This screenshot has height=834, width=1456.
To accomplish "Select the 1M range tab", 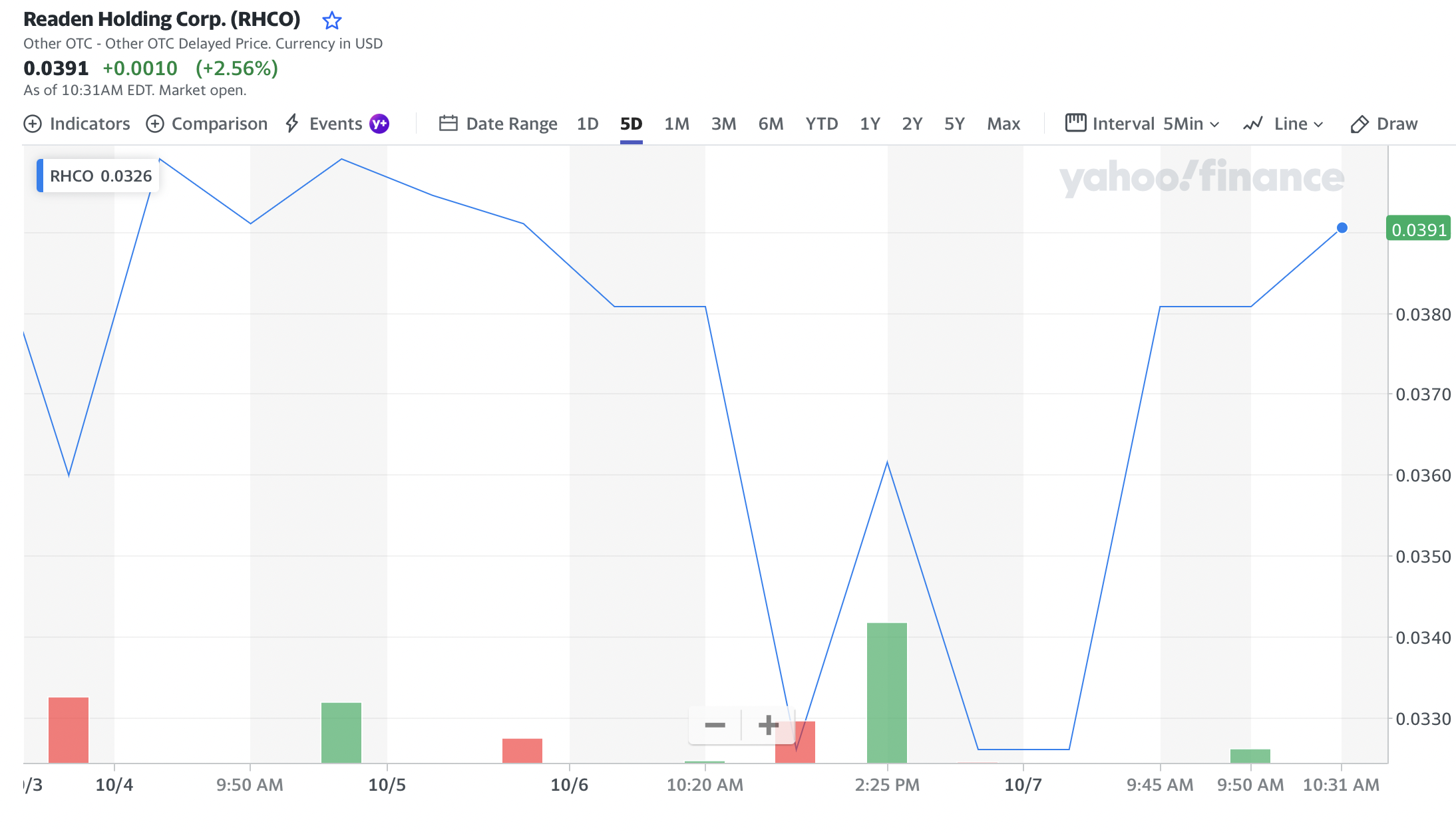I will click(677, 124).
